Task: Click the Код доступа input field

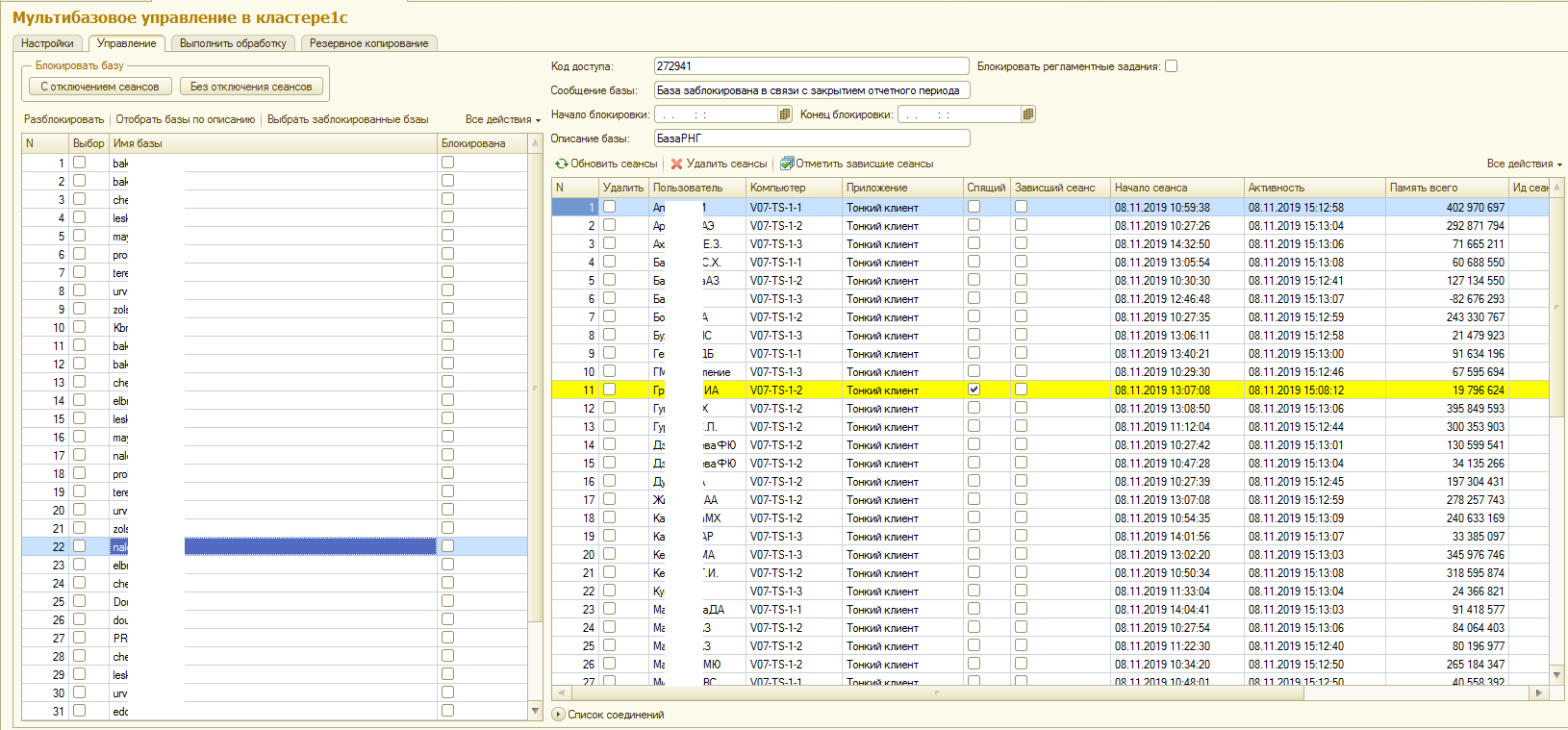Action: 811,66
